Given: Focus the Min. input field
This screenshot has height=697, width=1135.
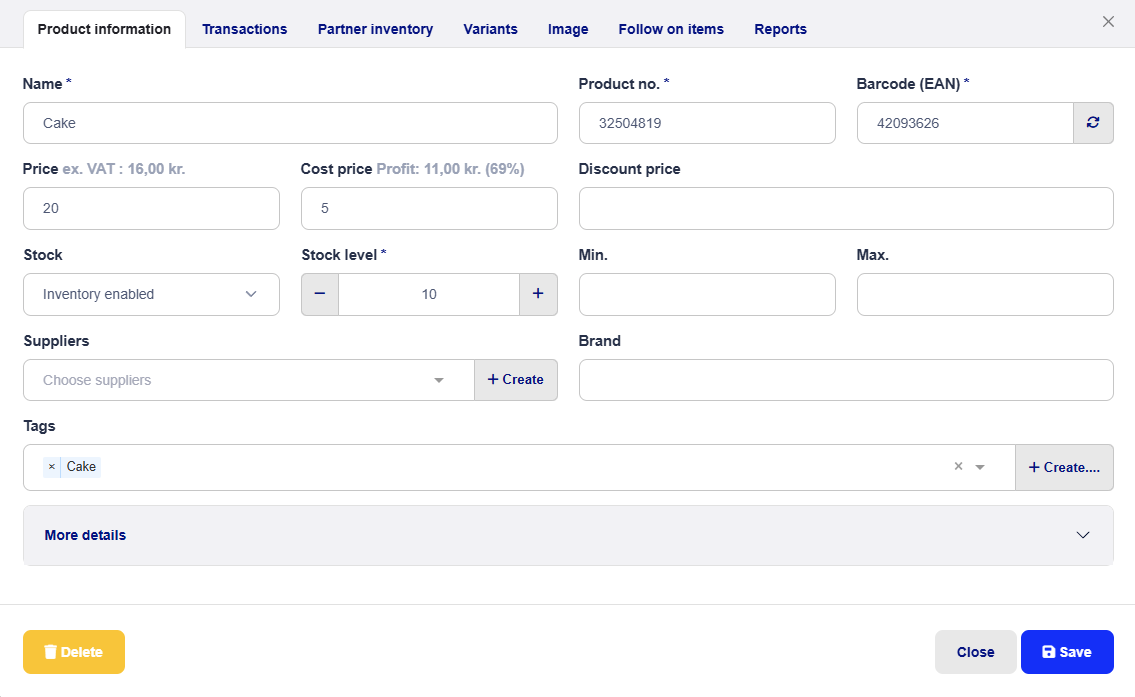Looking at the screenshot, I should pos(707,295).
